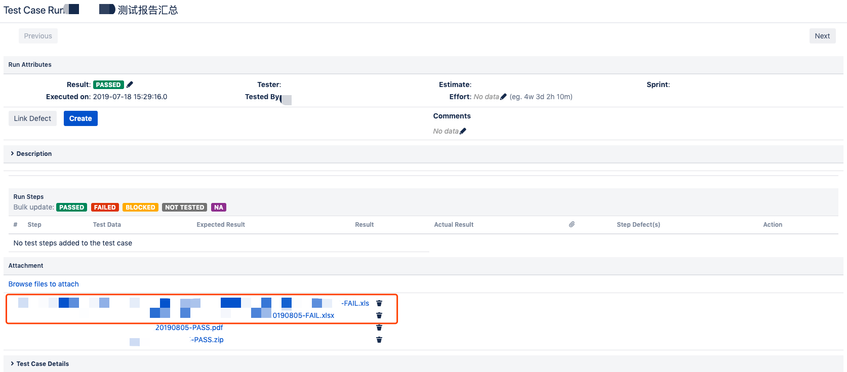Click the Attachment section header
The height and width of the screenshot is (372, 847).
coord(26,266)
